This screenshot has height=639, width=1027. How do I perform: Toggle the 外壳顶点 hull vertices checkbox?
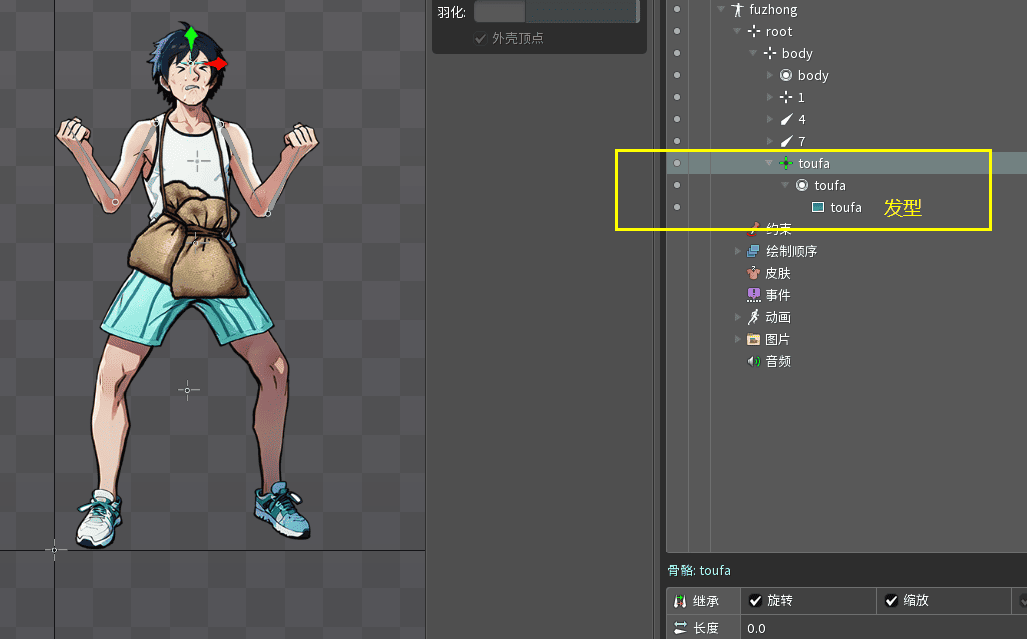[x=481, y=39]
